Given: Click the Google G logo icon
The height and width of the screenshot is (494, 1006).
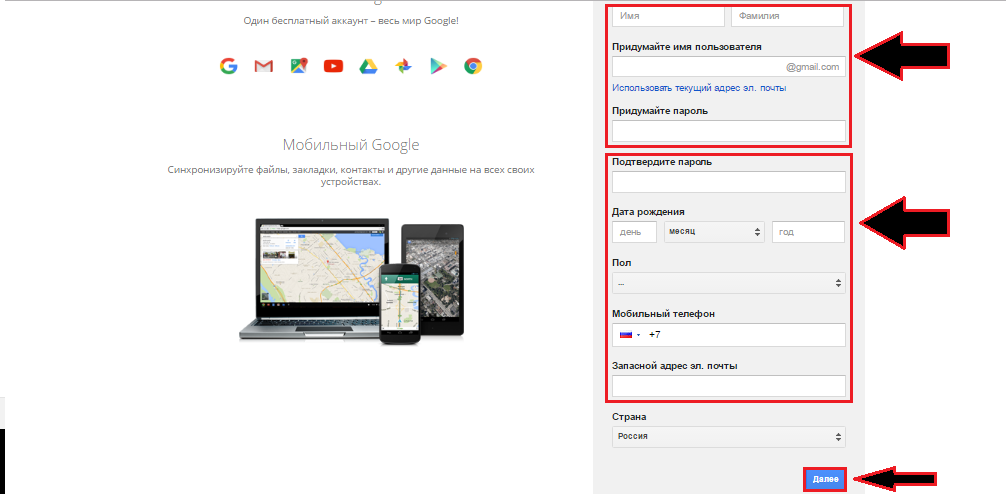Looking at the screenshot, I should pyautogui.click(x=228, y=66).
